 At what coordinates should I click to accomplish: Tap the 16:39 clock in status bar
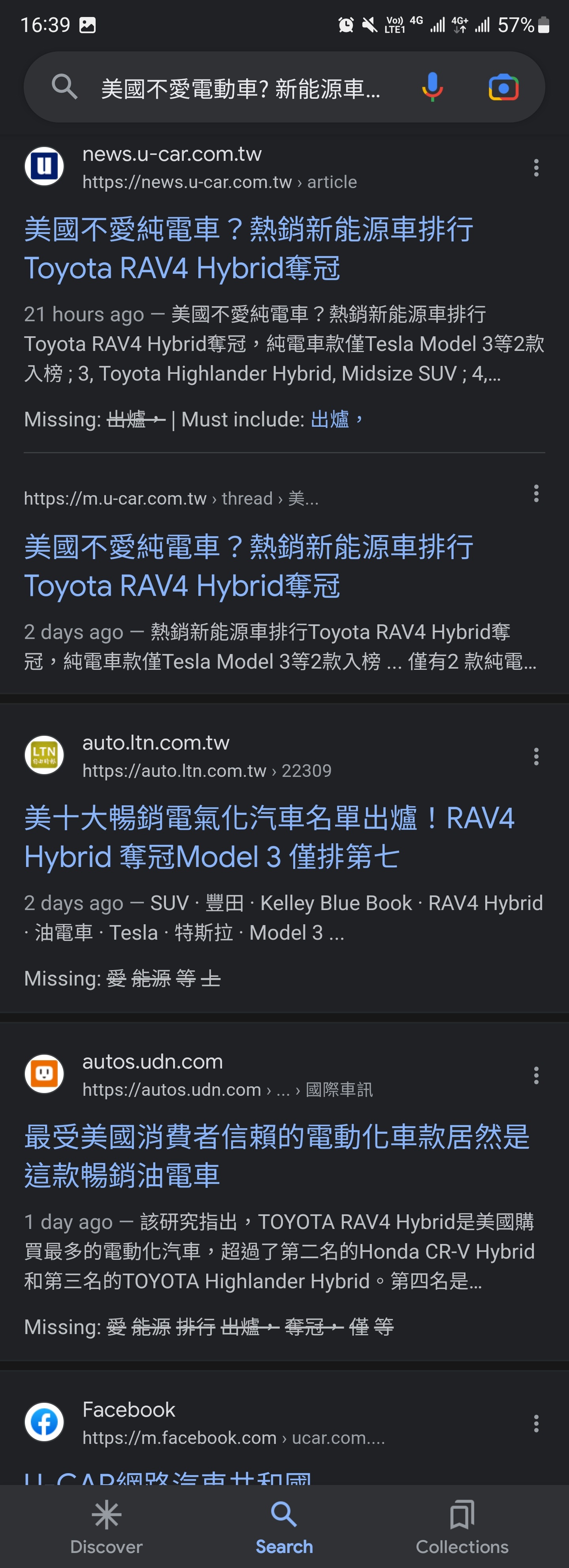click(45, 25)
